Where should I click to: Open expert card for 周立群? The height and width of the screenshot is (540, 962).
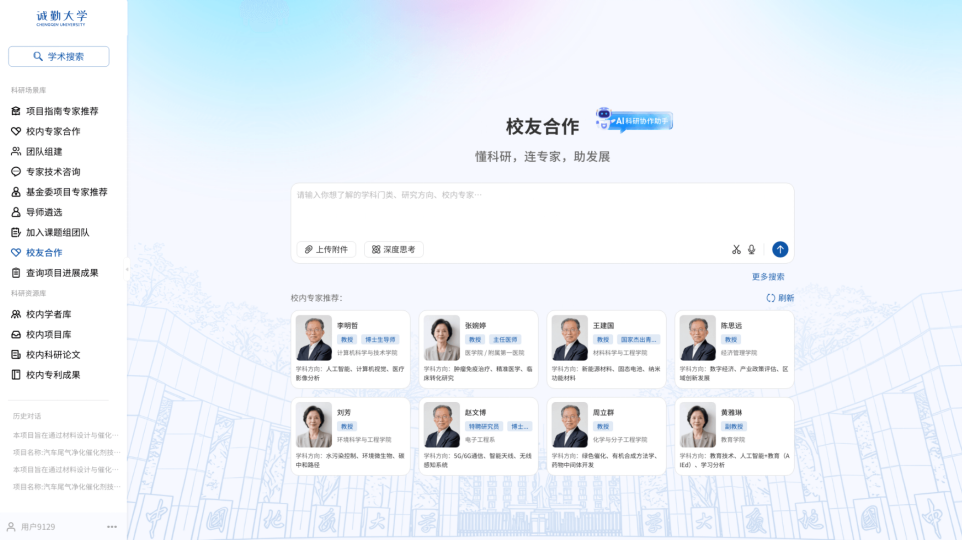[606, 436]
